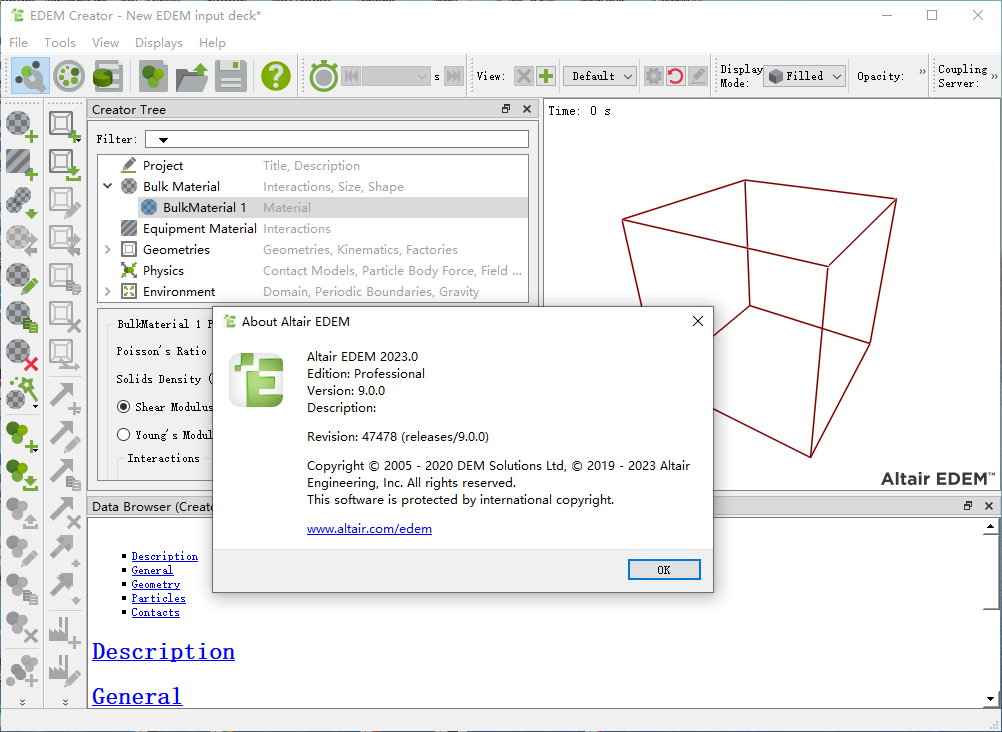This screenshot has width=1002, height=732.
Task: Open the Display Mode Filled dropdown
Action: tap(805, 76)
